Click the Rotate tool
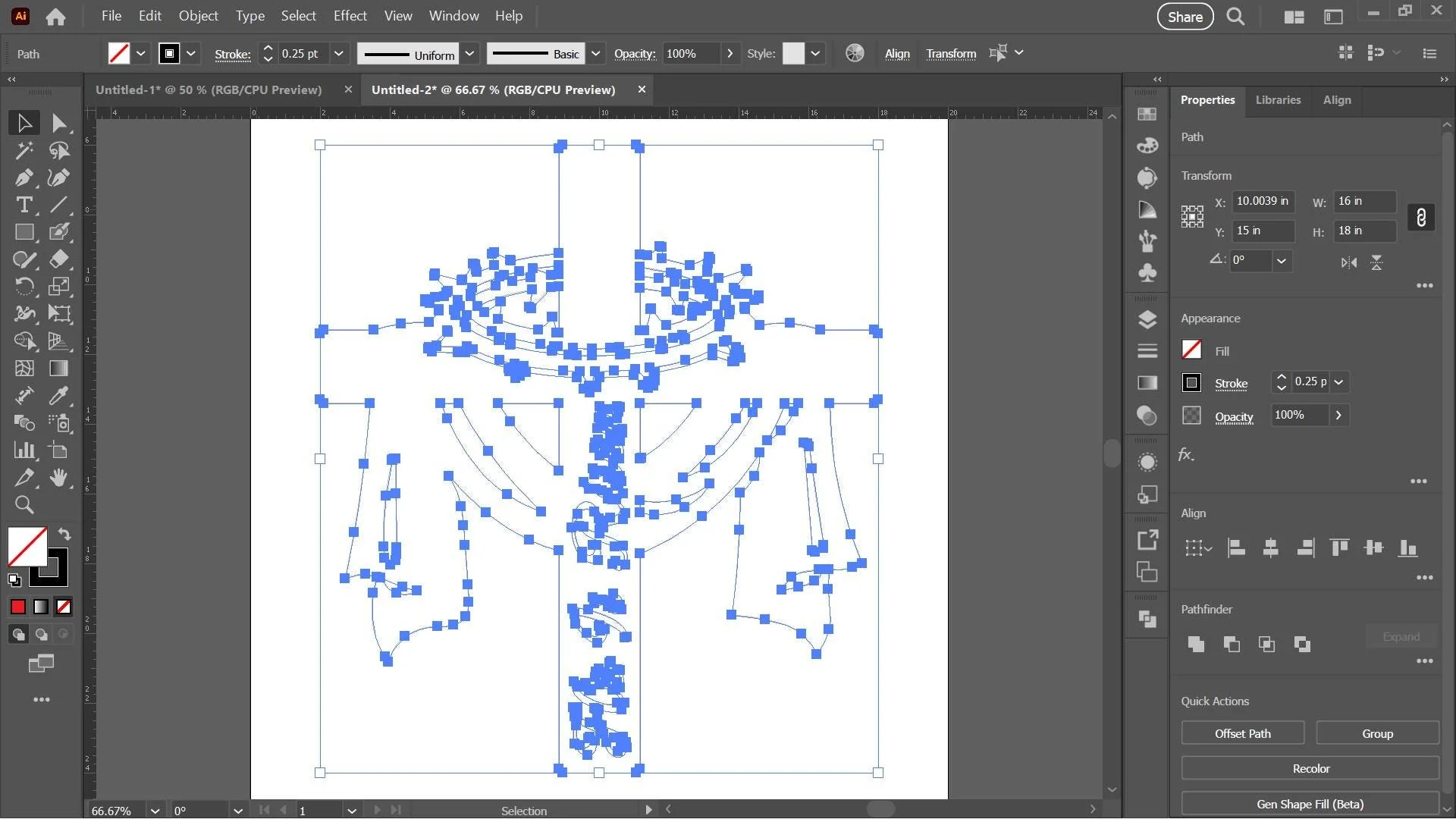Screen dimensions: 1456x819 click(x=24, y=287)
